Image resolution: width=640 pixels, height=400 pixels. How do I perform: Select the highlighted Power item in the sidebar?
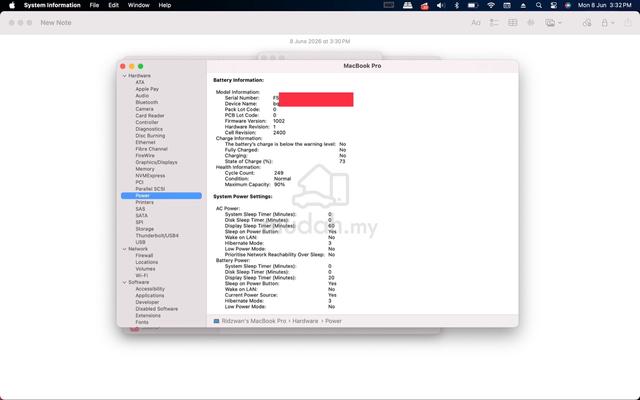pyautogui.click(x=161, y=196)
